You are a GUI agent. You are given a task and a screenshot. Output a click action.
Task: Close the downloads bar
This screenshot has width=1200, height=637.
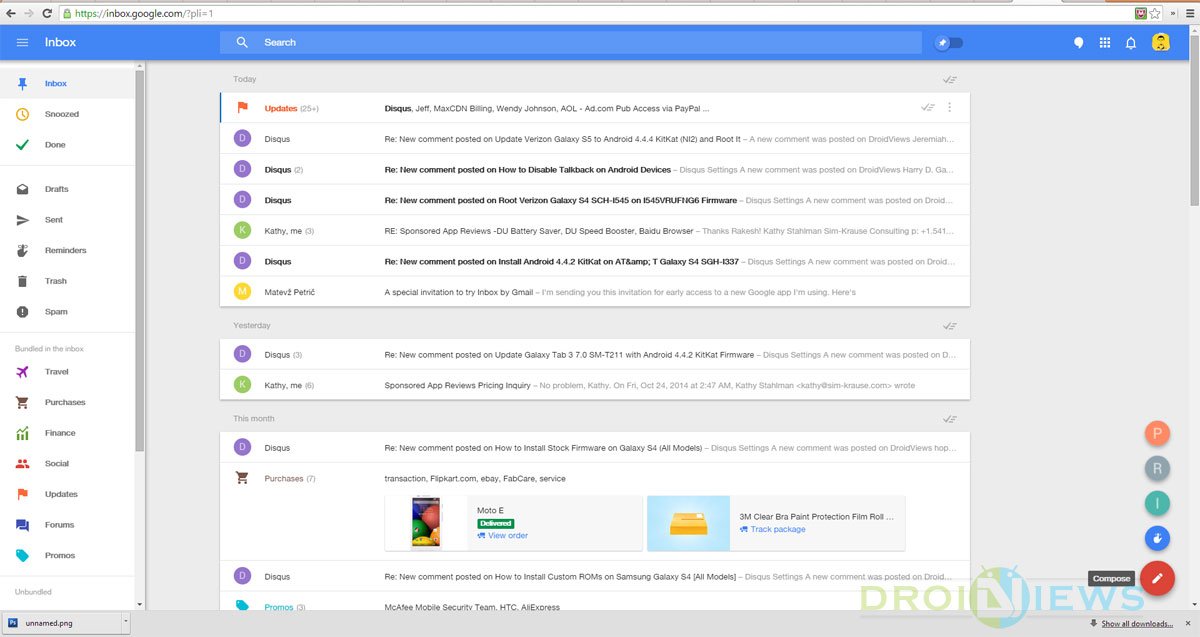click(1189, 623)
